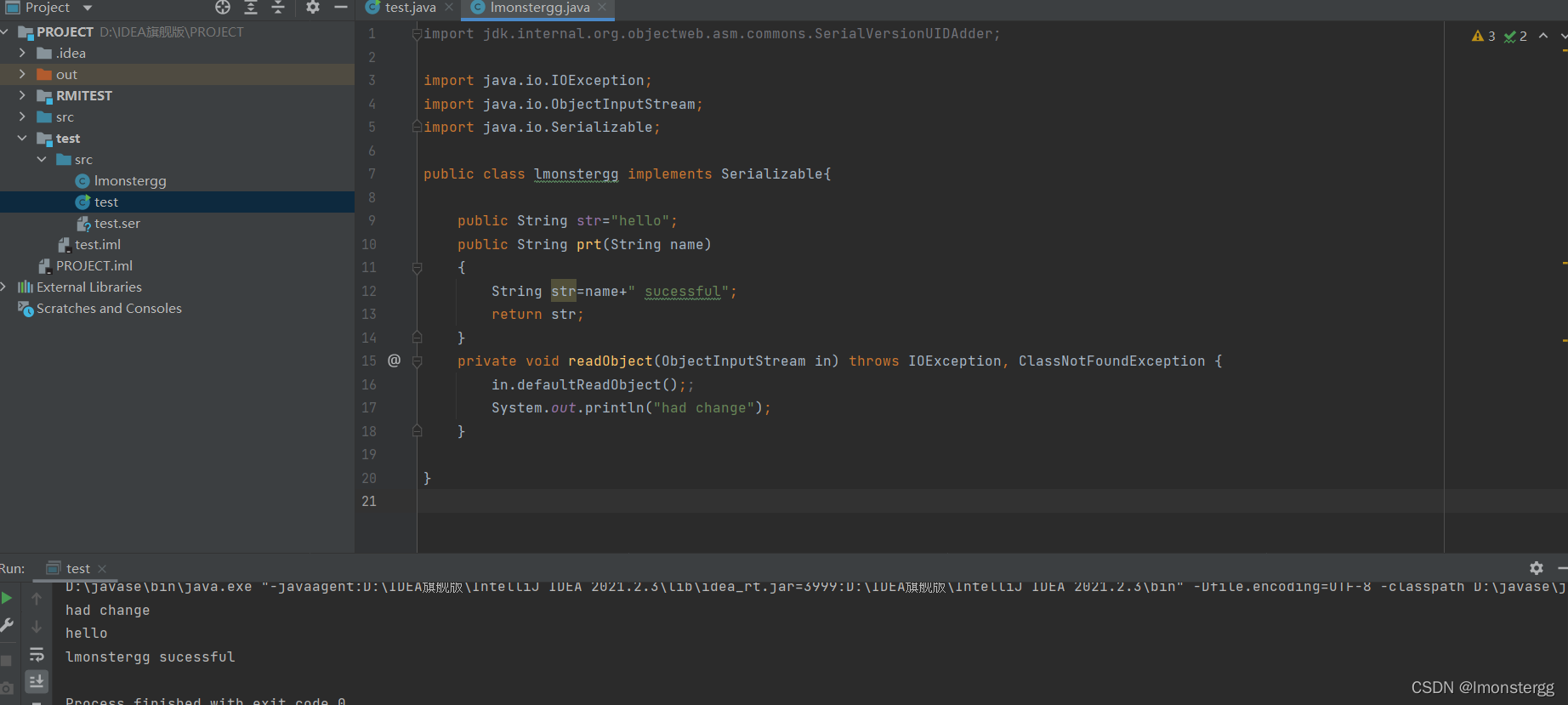The height and width of the screenshot is (705, 1568).
Task: Expand the .idea folder
Action: click(x=22, y=53)
